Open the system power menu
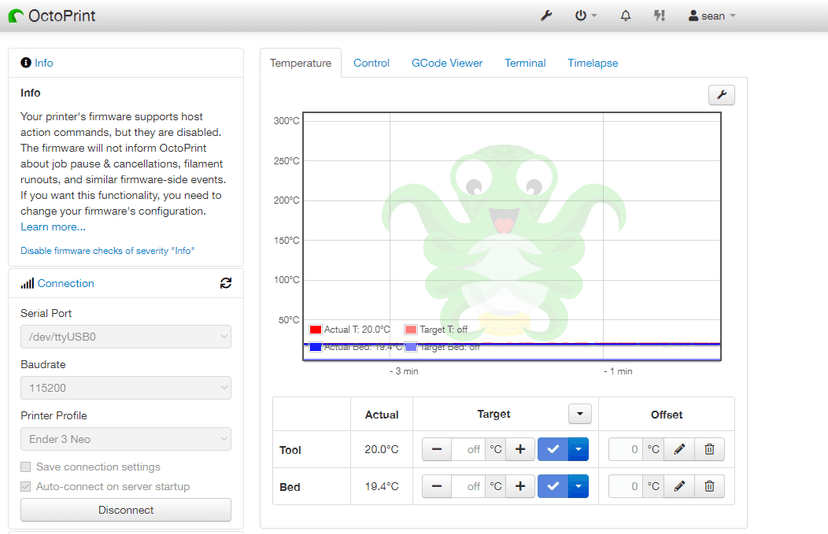 pyautogui.click(x=585, y=16)
